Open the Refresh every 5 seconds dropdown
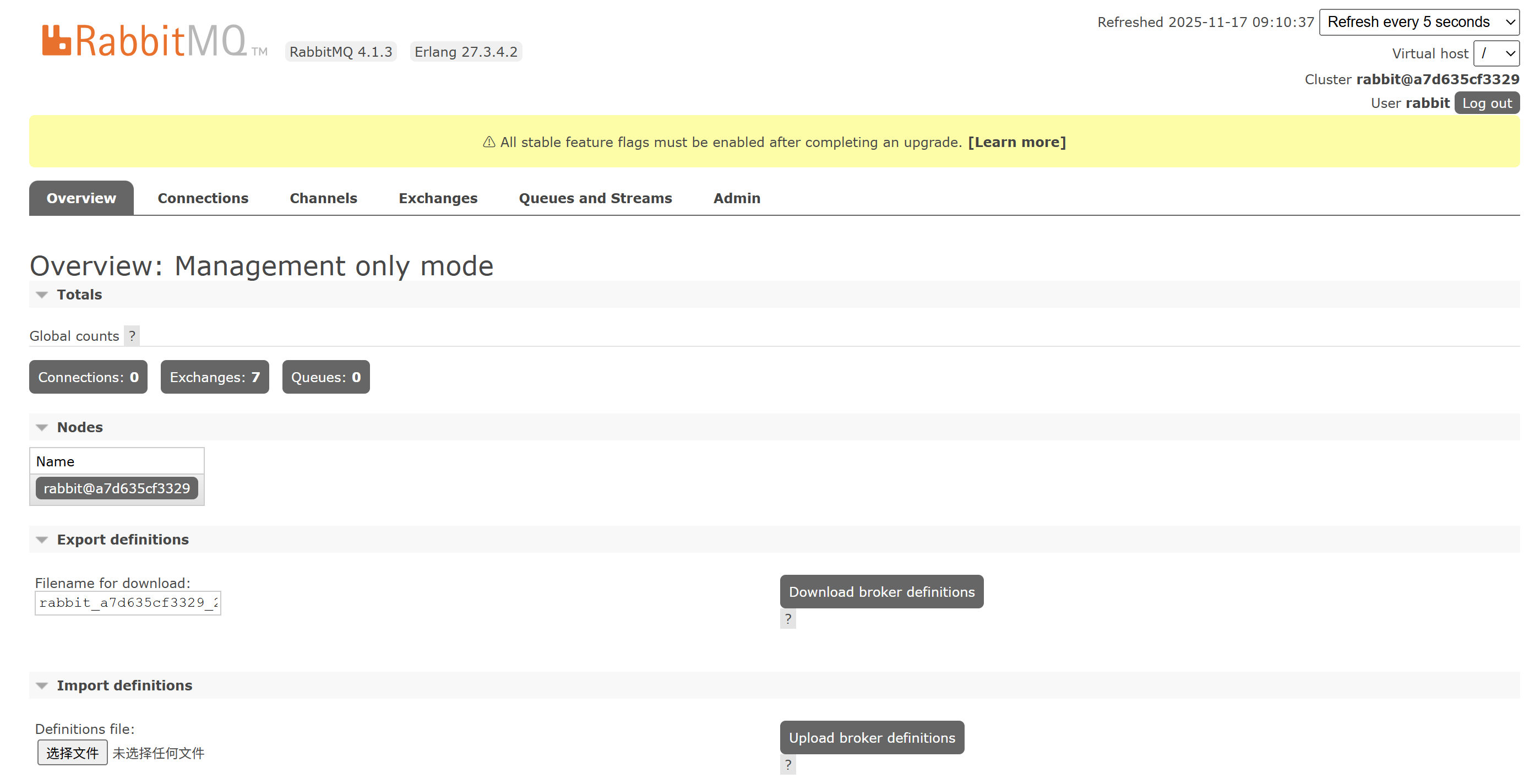This screenshot has width=1535, height=784. point(1419,22)
